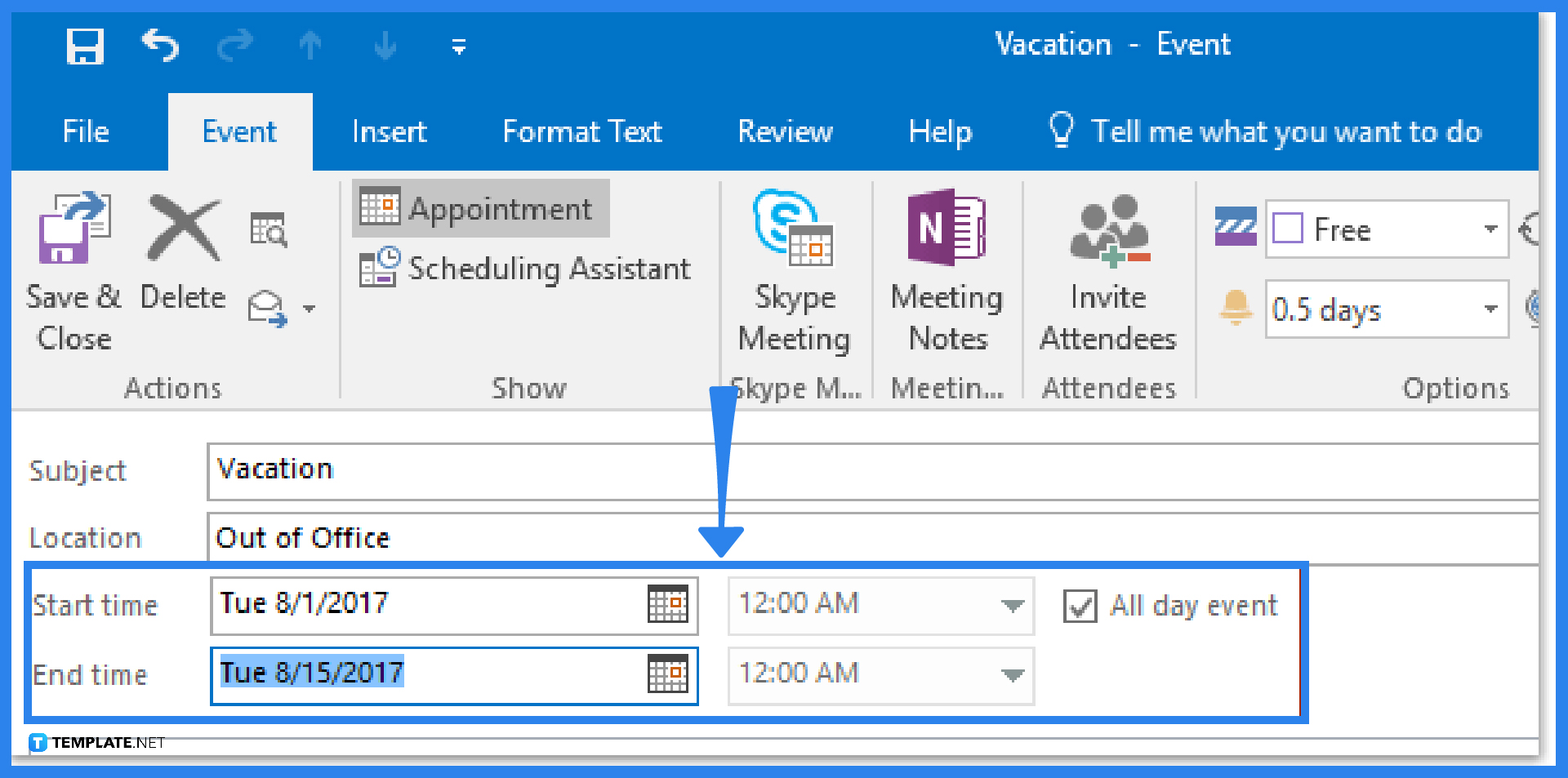Open the File tab
The width and height of the screenshot is (1568, 778).
[x=86, y=131]
